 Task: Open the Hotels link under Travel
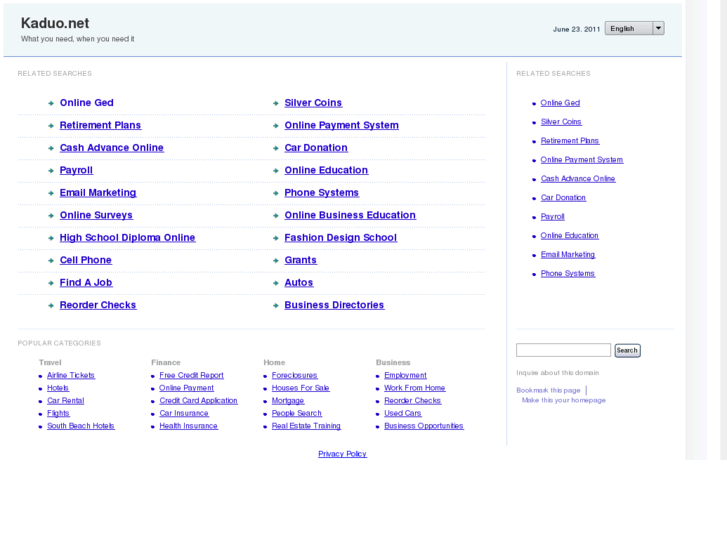click(57, 388)
